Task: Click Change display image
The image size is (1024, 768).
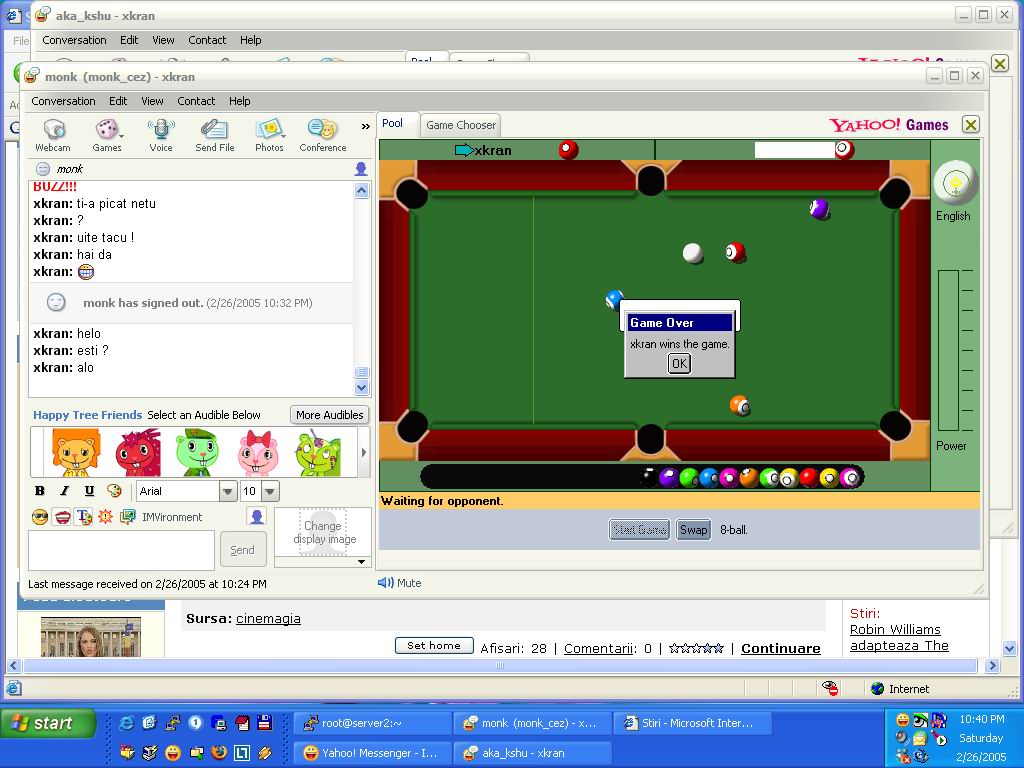Action: [325, 532]
